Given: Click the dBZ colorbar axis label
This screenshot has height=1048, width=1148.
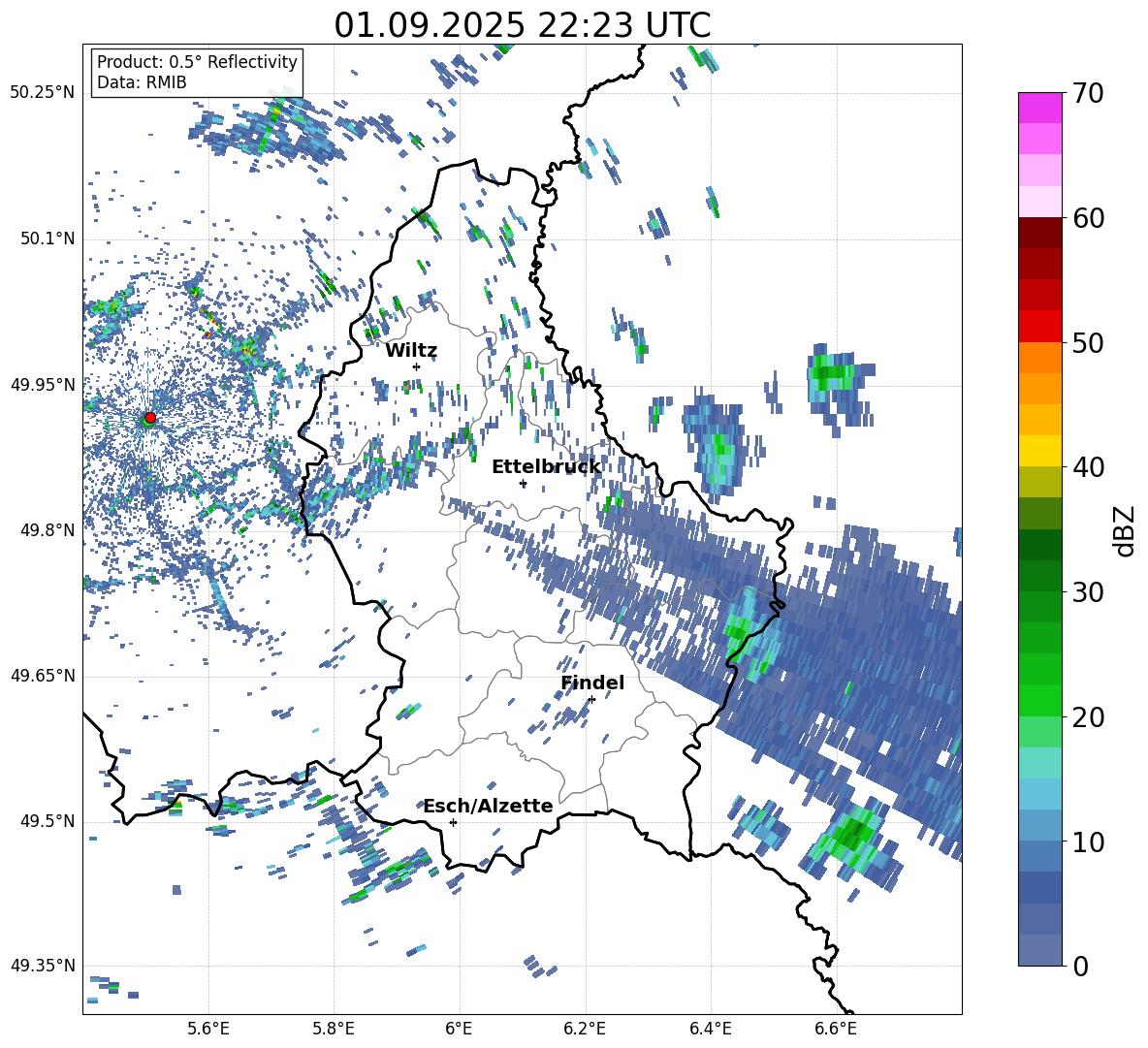Looking at the screenshot, I should click(1126, 530).
